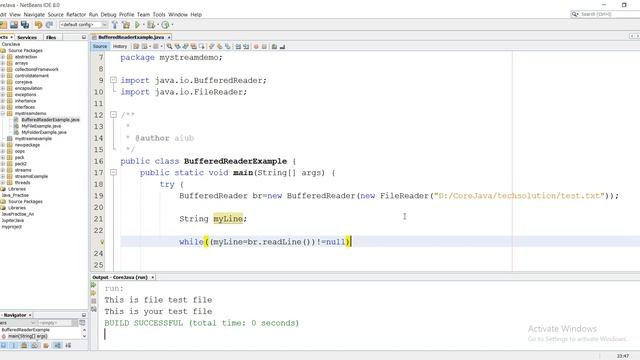Viewport: 640px width, 360px height.
Task: Toggle Highlight Search icon in editor toolbar
Action: [x=193, y=47]
